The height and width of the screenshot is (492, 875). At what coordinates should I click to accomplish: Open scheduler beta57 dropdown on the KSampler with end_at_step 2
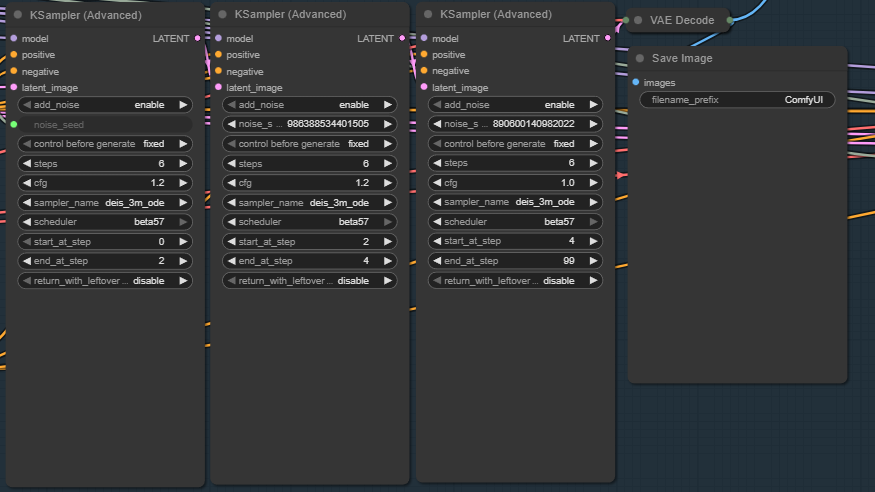[105, 221]
